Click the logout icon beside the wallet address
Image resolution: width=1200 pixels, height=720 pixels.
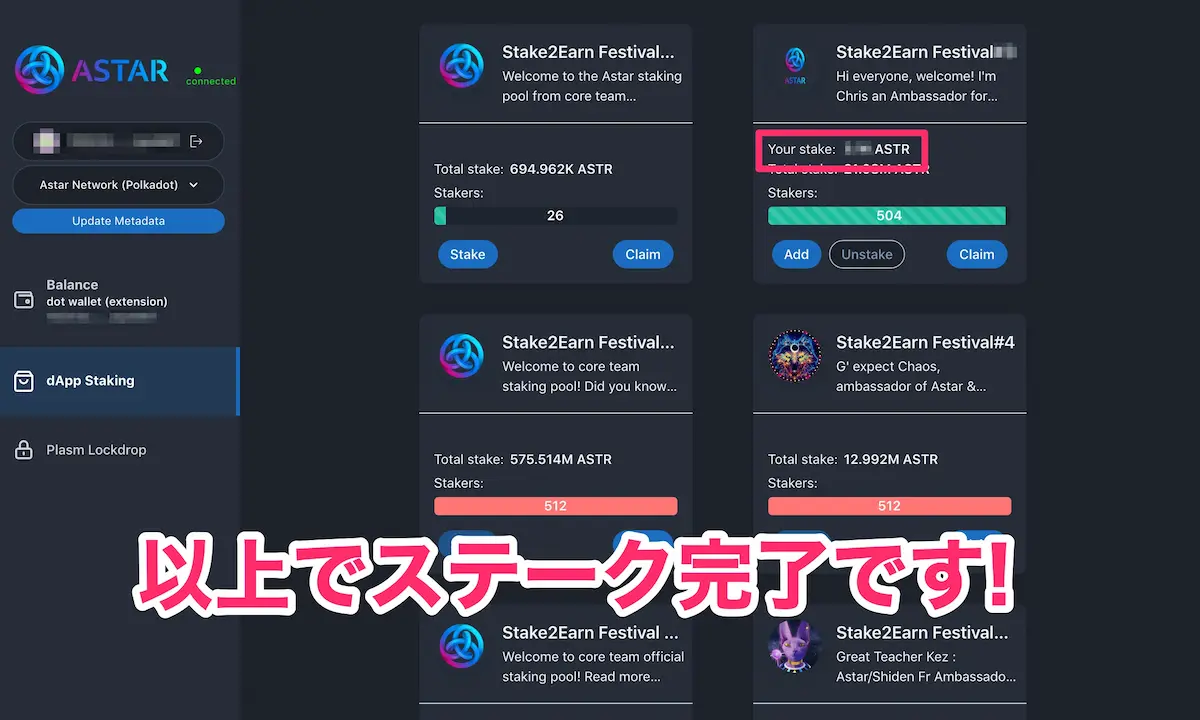click(196, 141)
